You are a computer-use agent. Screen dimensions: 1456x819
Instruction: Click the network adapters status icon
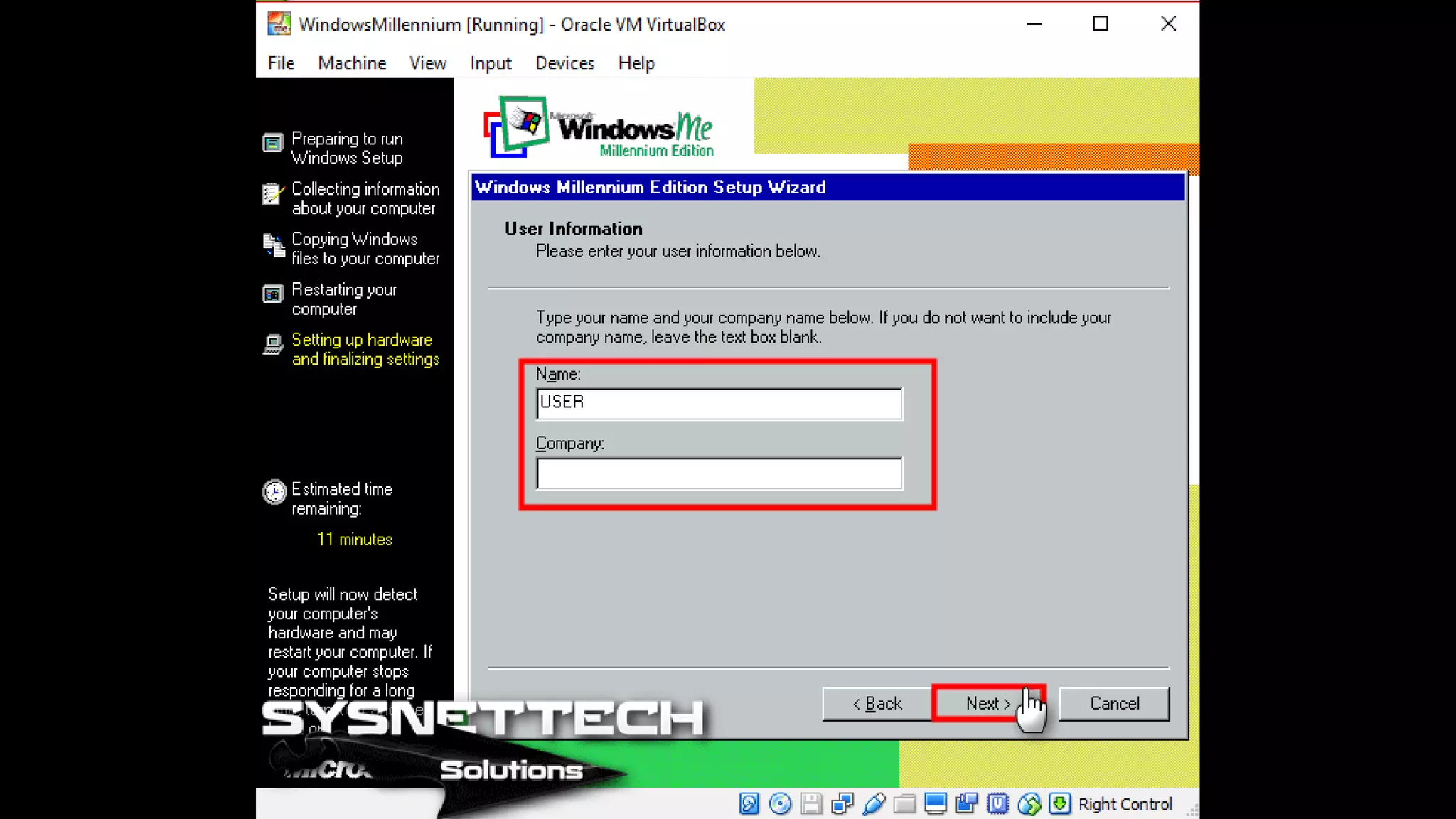click(842, 804)
